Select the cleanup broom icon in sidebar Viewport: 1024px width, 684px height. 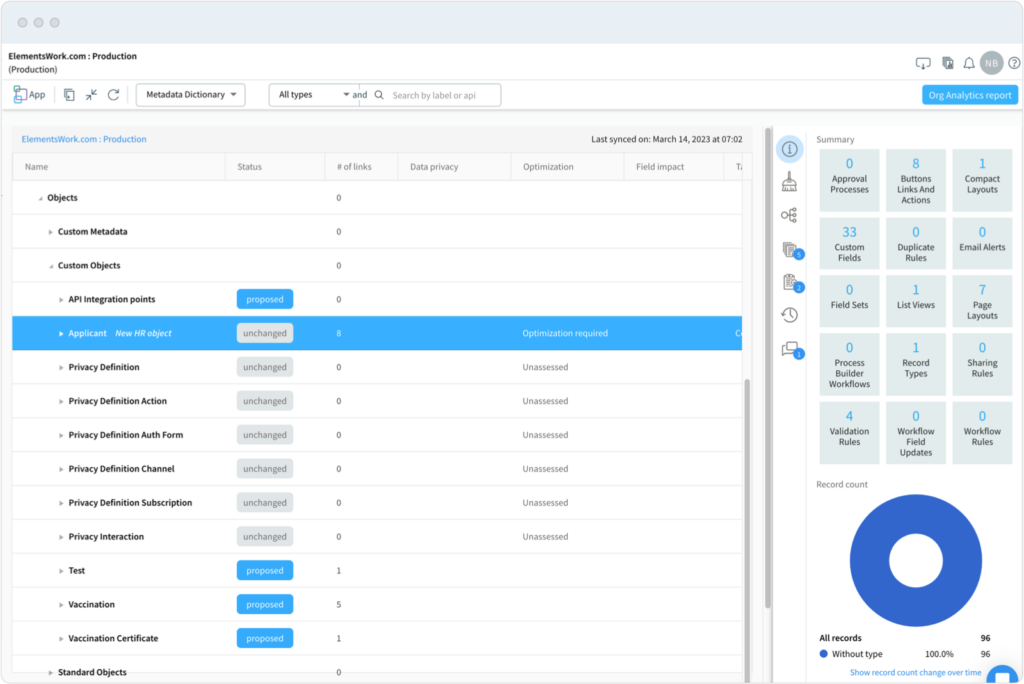(x=789, y=183)
